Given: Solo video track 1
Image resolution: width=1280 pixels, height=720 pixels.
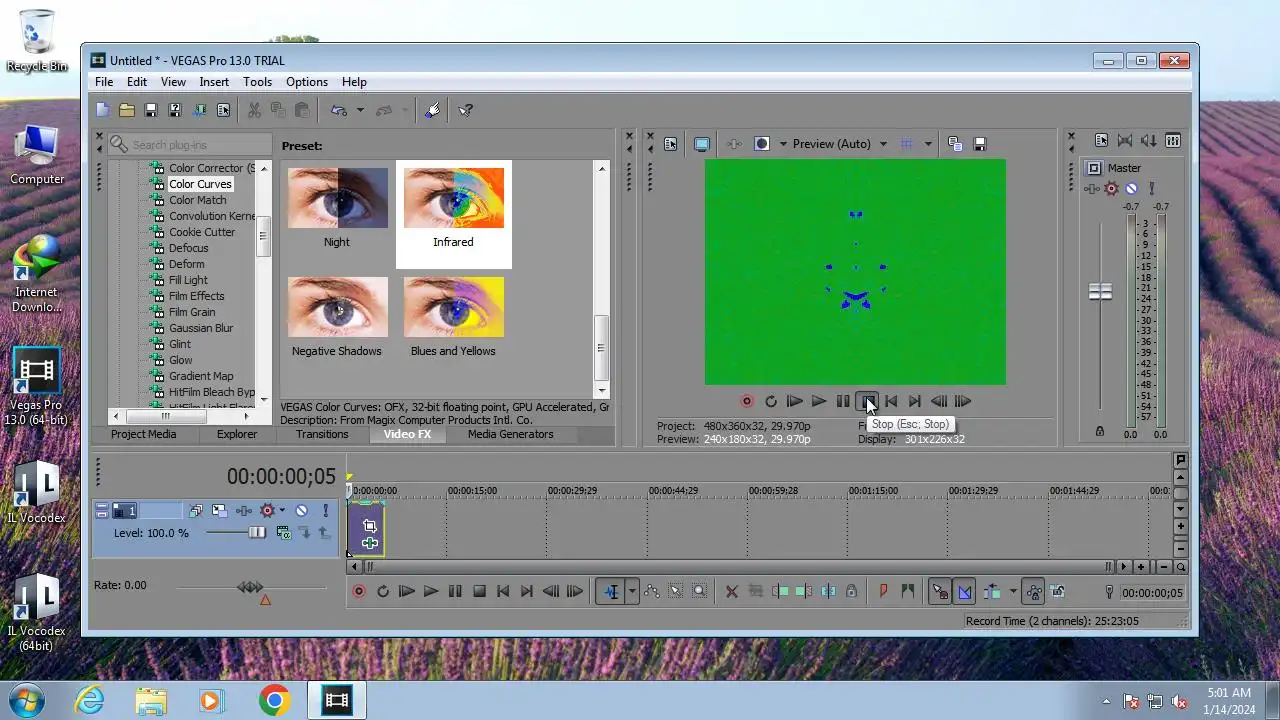Looking at the screenshot, I should (x=325, y=511).
